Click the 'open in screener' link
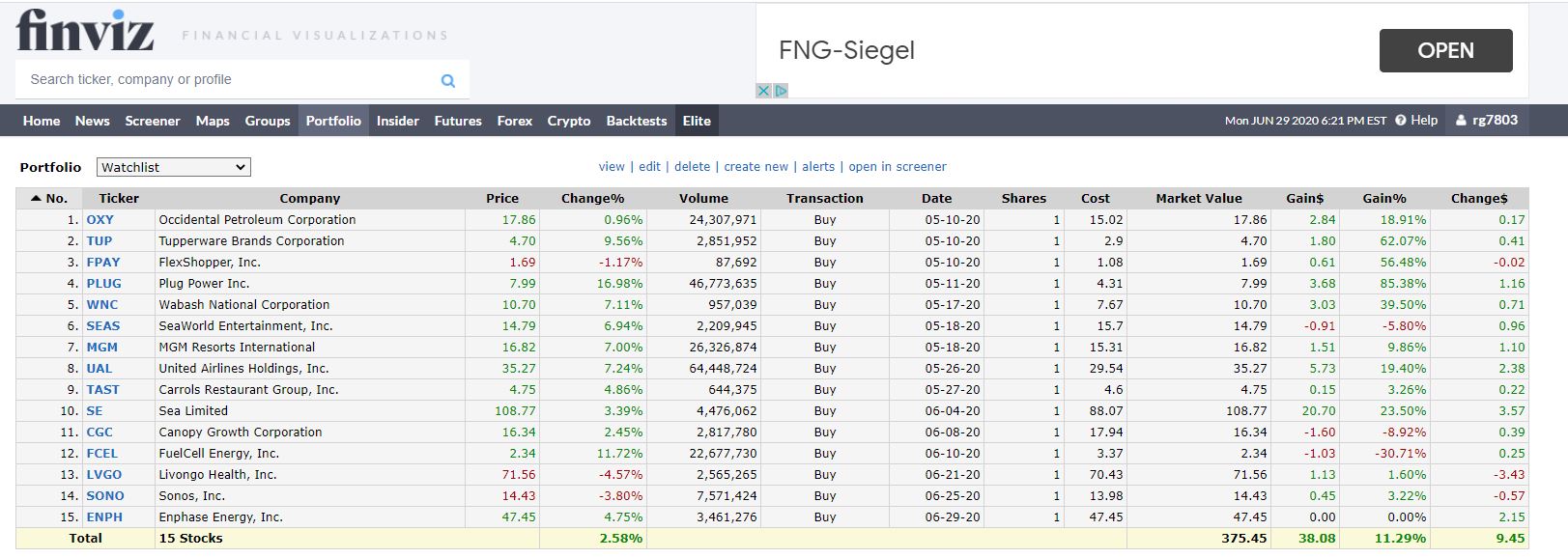The height and width of the screenshot is (558, 1568). (x=898, y=167)
